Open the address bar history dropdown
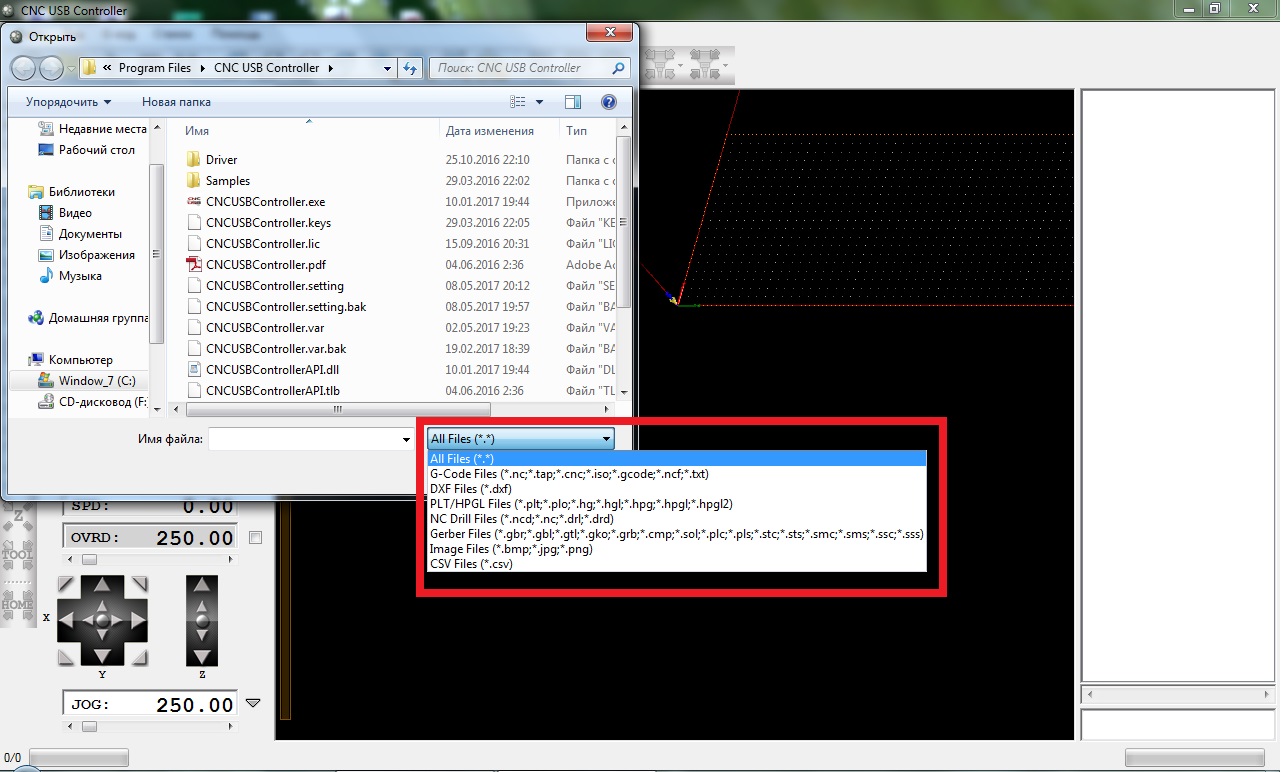 (388, 68)
